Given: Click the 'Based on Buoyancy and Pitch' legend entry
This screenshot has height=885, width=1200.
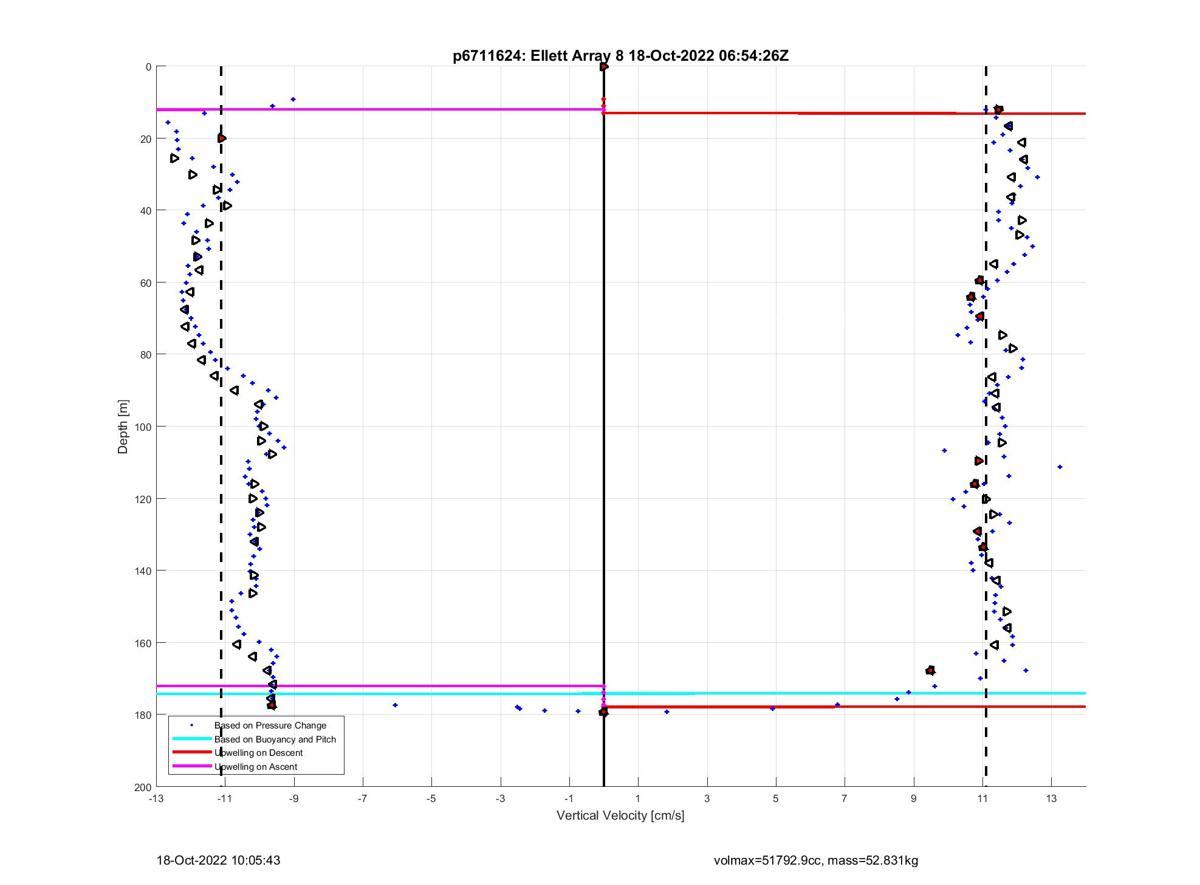Looking at the screenshot, I should coord(275,739).
